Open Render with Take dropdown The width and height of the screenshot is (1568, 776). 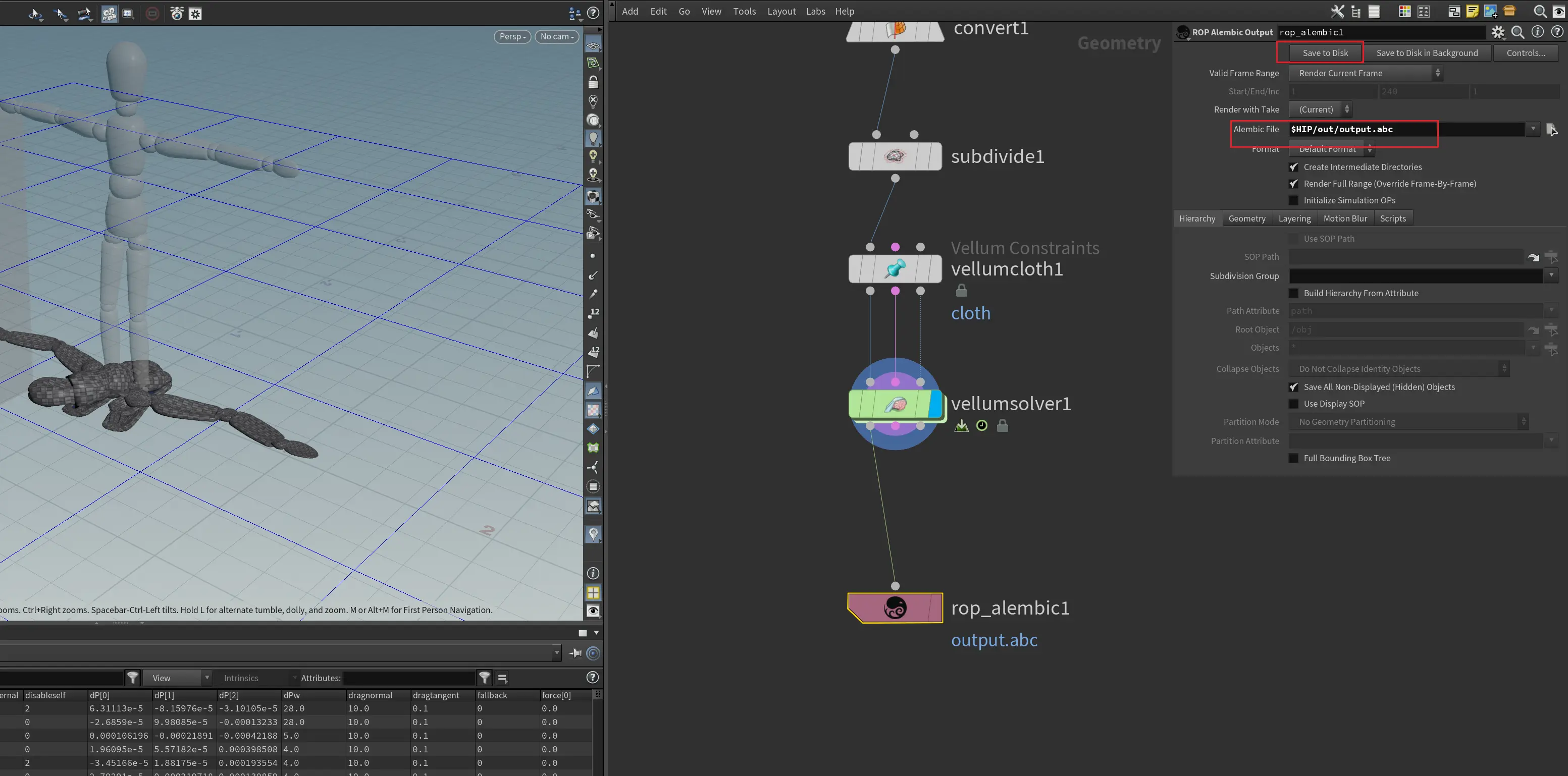(1320, 109)
